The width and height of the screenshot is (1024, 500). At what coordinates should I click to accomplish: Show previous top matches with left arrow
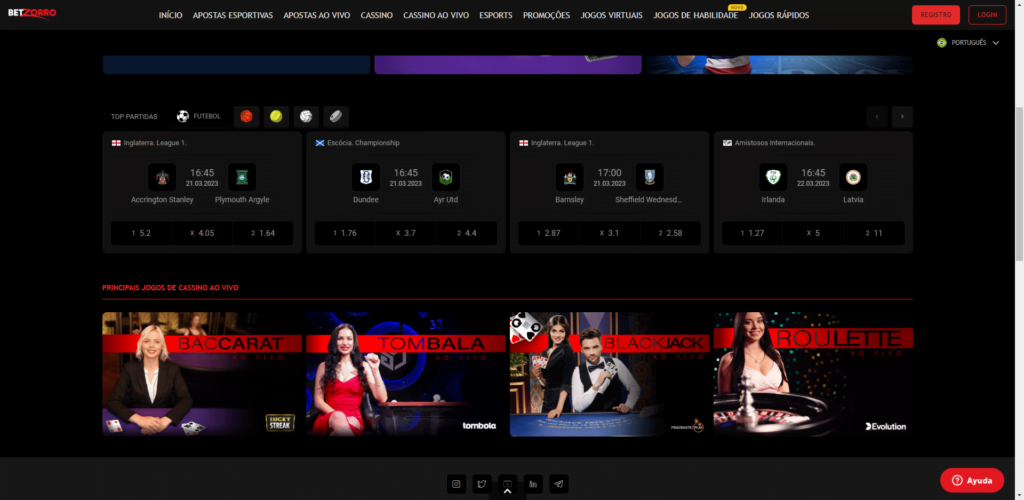pos(877,117)
